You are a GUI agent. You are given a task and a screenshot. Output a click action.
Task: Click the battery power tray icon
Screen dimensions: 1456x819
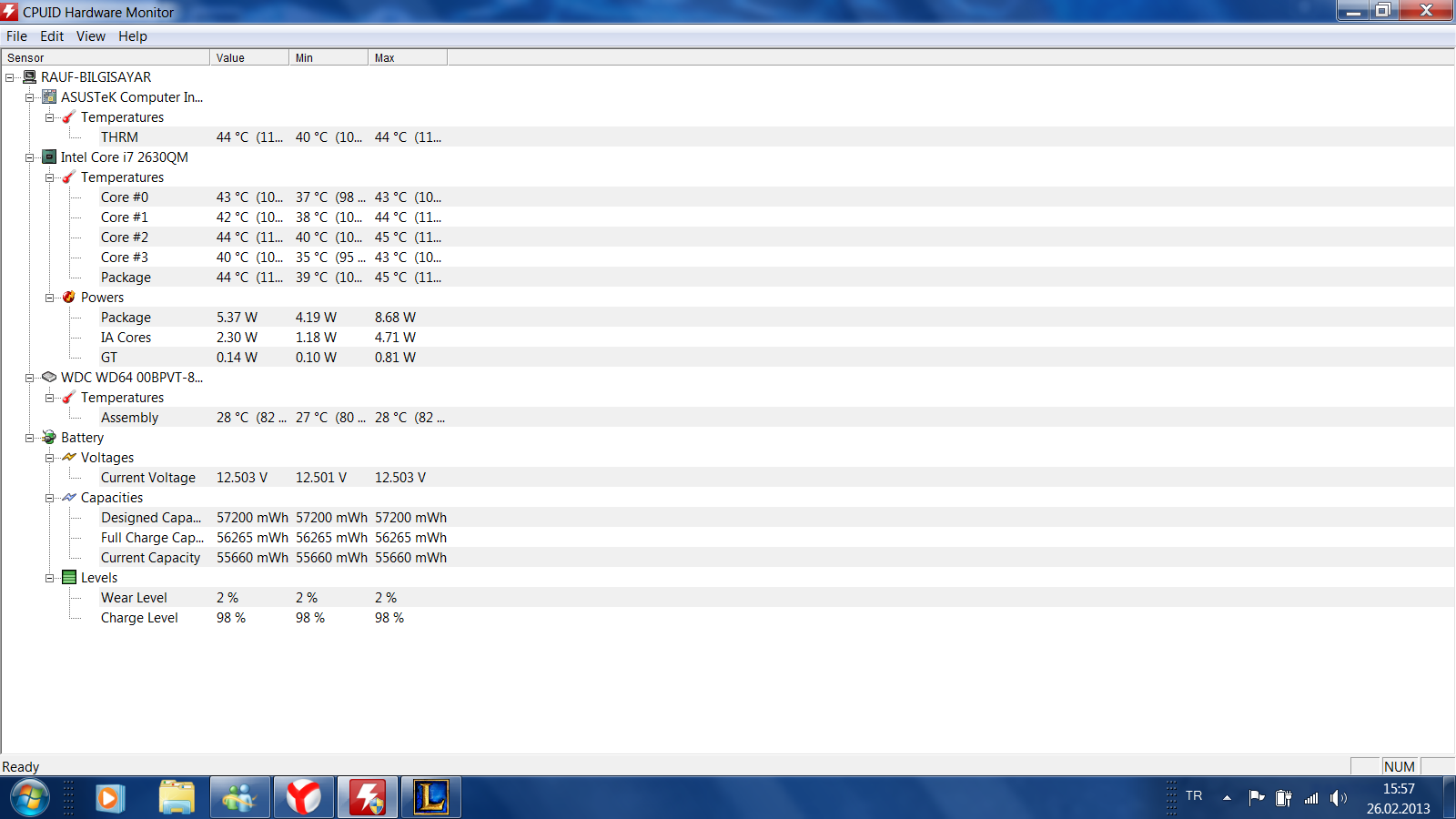(1283, 798)
